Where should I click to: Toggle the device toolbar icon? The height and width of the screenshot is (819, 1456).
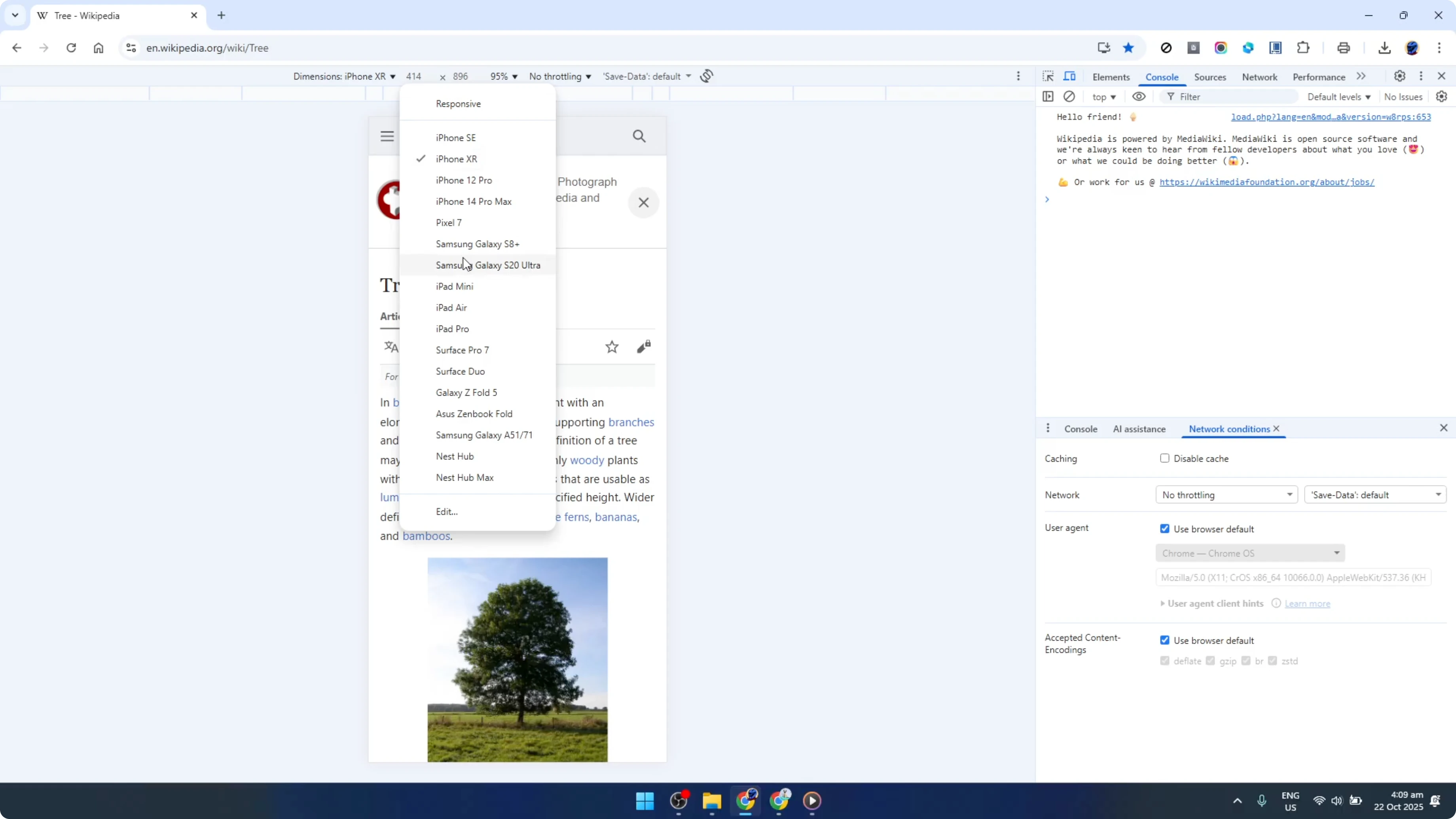point(1070,76)
